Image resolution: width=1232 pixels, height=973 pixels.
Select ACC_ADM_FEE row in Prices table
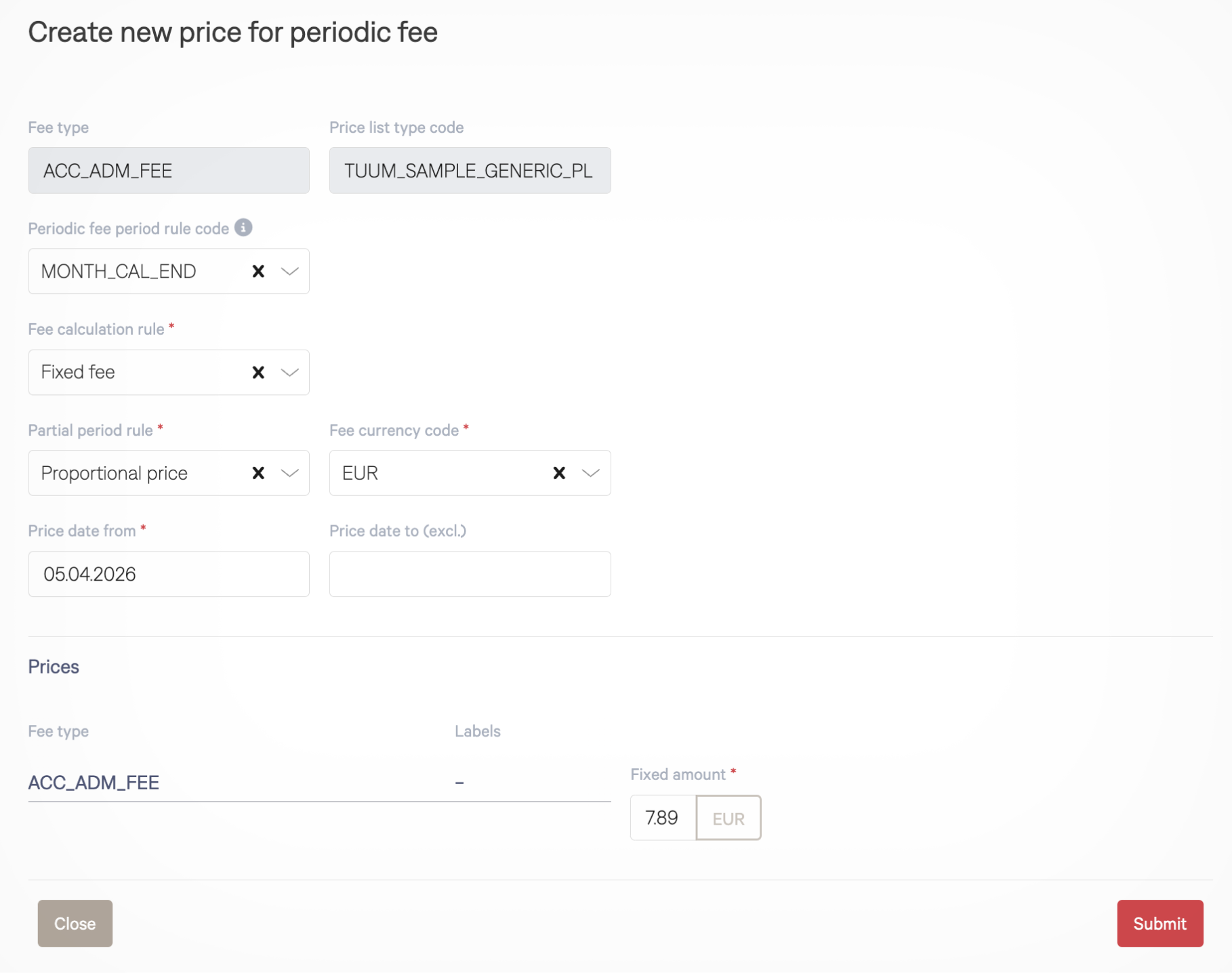click(94, 783)
